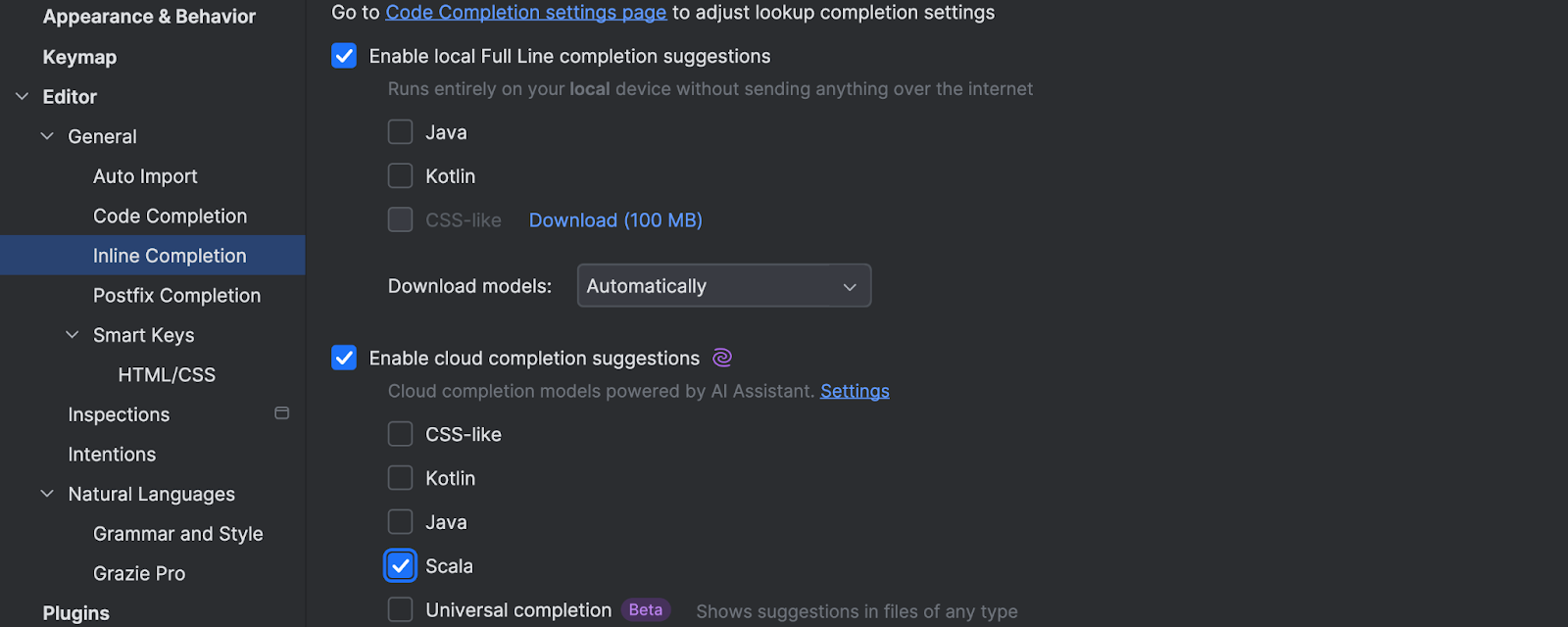Uncheck the Scala cloud completion checkbox
1568x627 pixels.
(x=400, y=565)
